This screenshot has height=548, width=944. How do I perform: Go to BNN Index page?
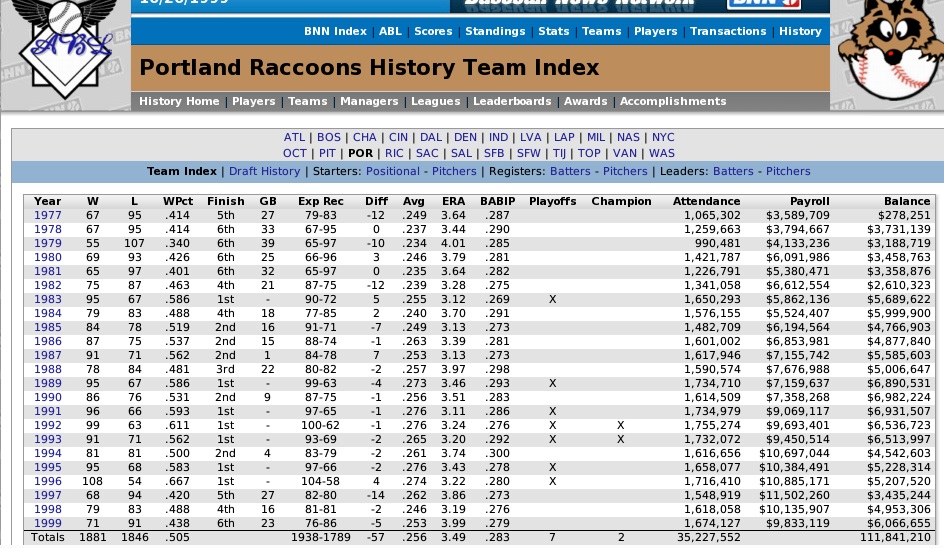coord(335,31)
